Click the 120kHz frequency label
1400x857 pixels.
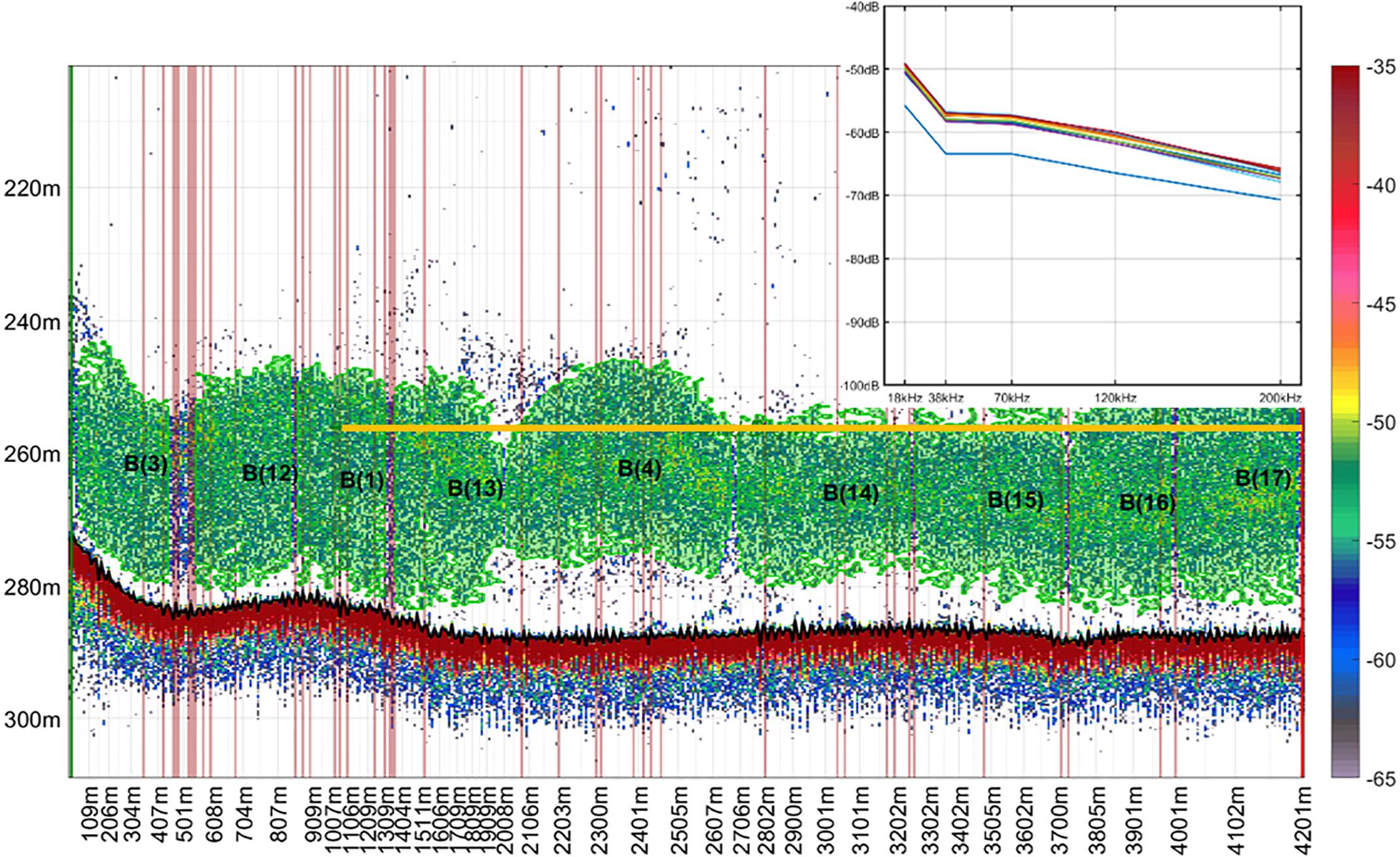[x=1115, y=398]
